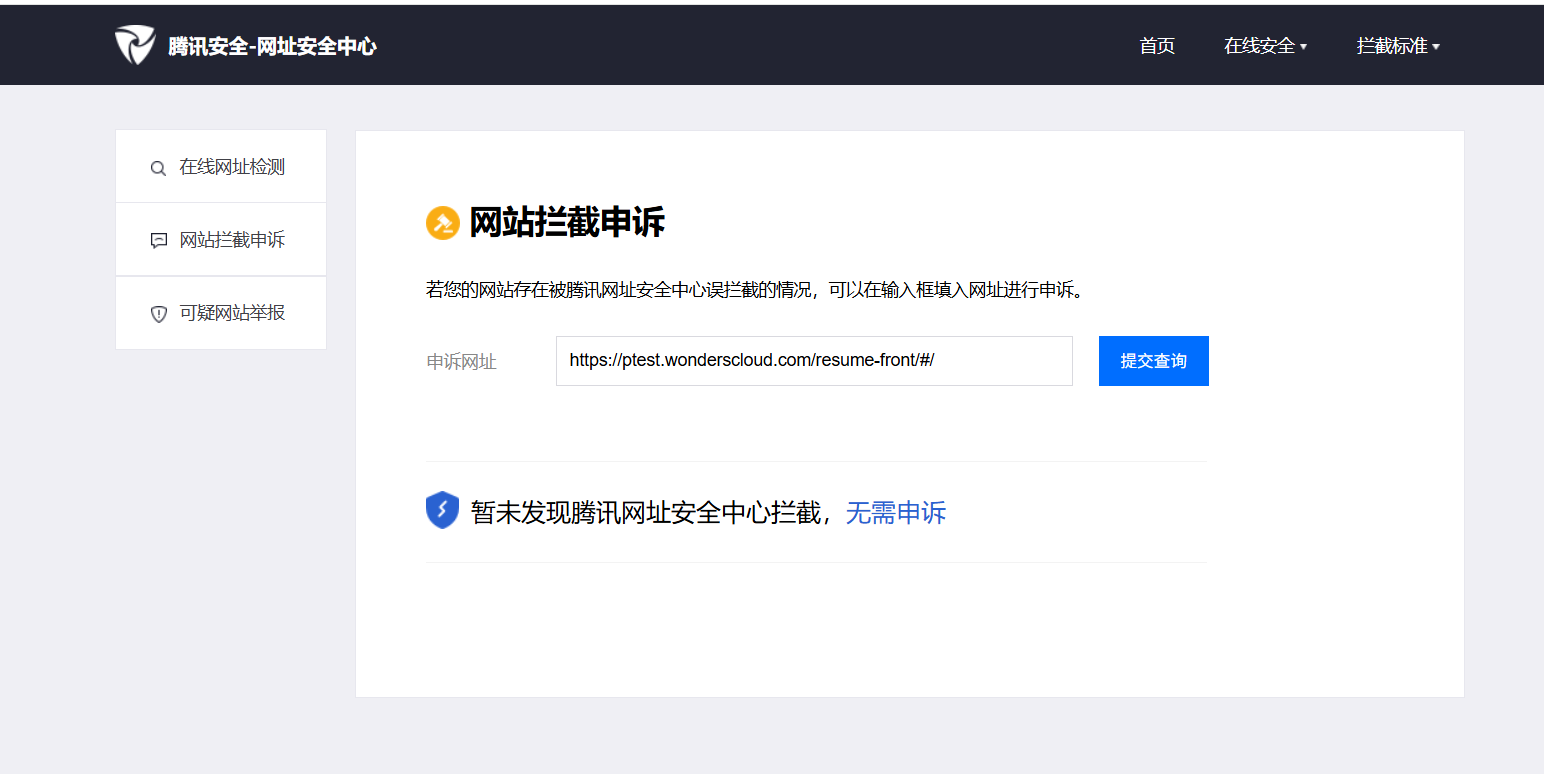Viewport: 1544px width, 774px height.
Task: Click the 提交查询 button
Action: (1154, 361)
